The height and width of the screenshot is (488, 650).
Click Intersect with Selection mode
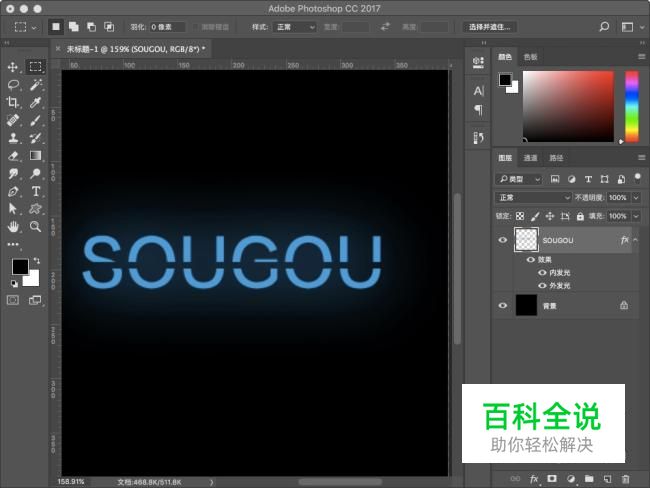coord(109,27)
